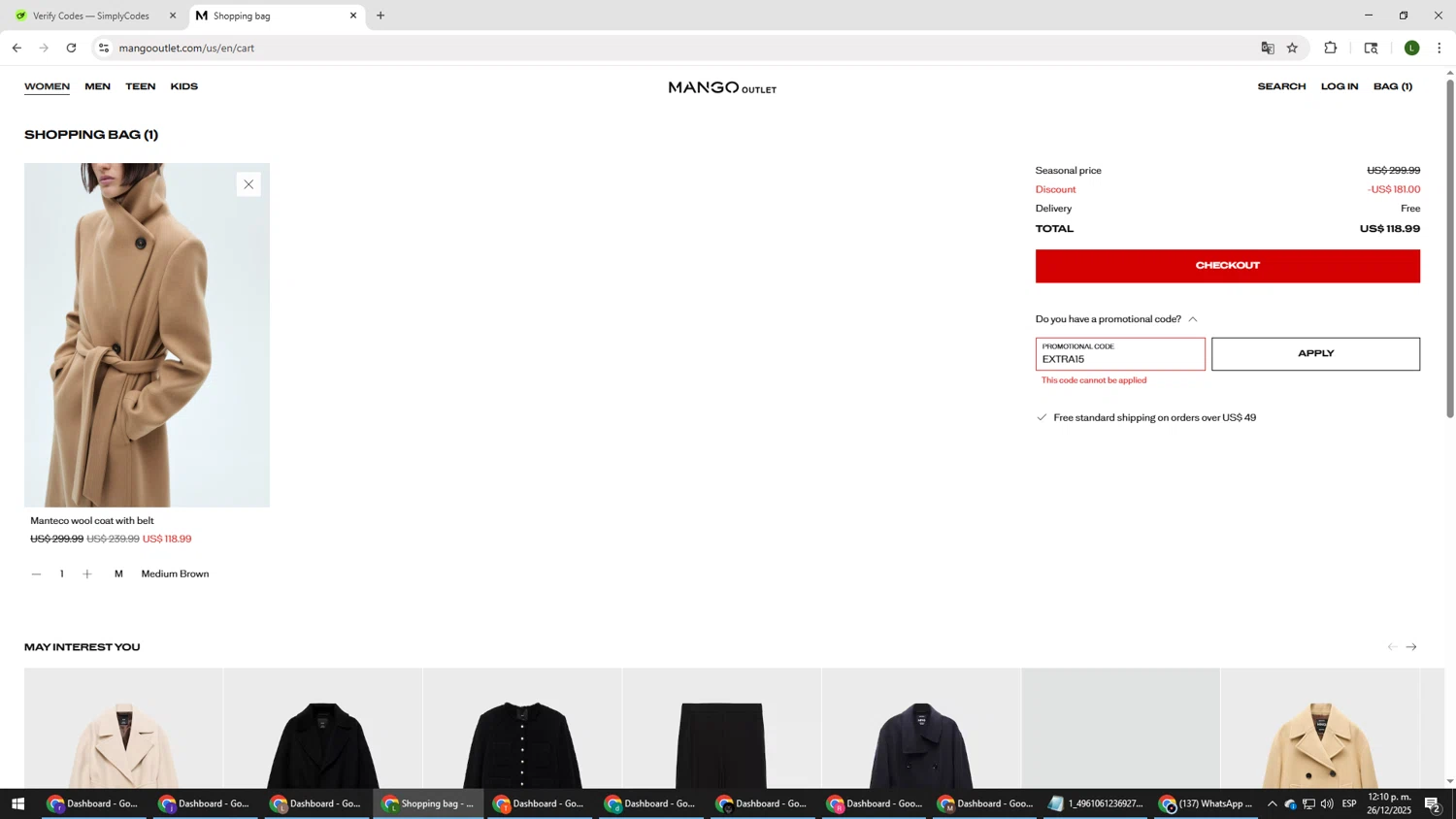Open the MEN section
Image resolution: width=1456 pixels, height=819 pixels.
coord(97,86)
